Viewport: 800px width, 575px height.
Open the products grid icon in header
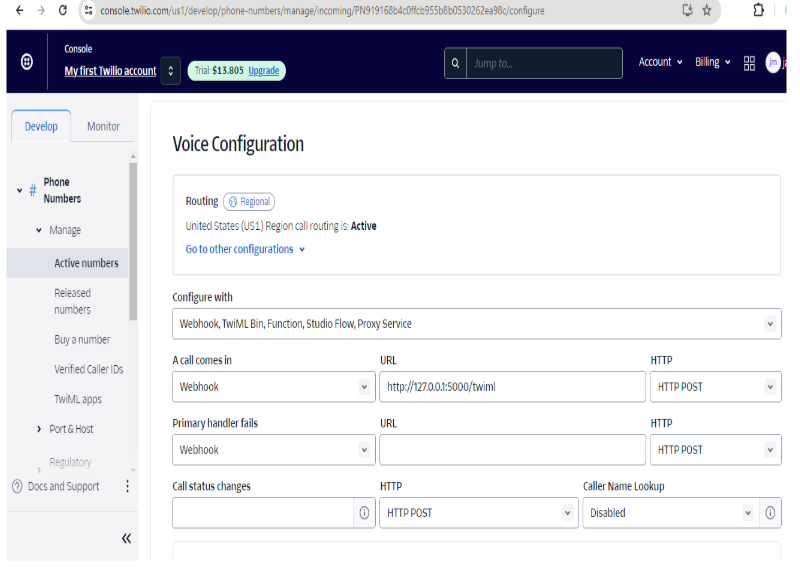[x=749, y=62]
